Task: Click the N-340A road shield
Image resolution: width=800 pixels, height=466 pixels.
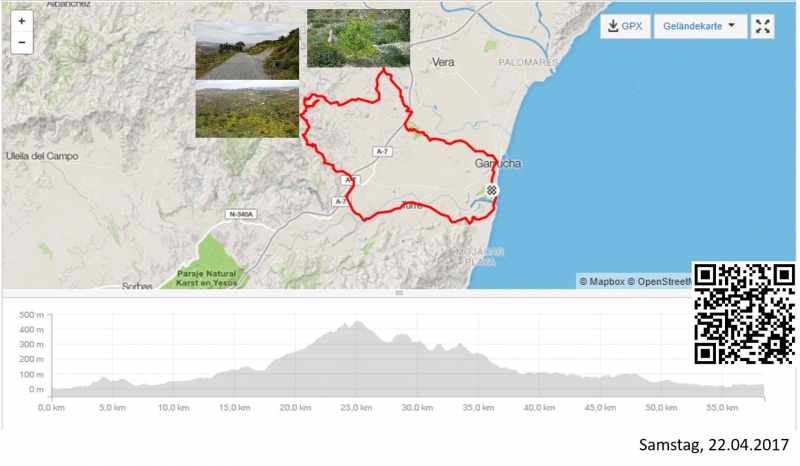Action: pyautogui.click(x=242, y=213)
